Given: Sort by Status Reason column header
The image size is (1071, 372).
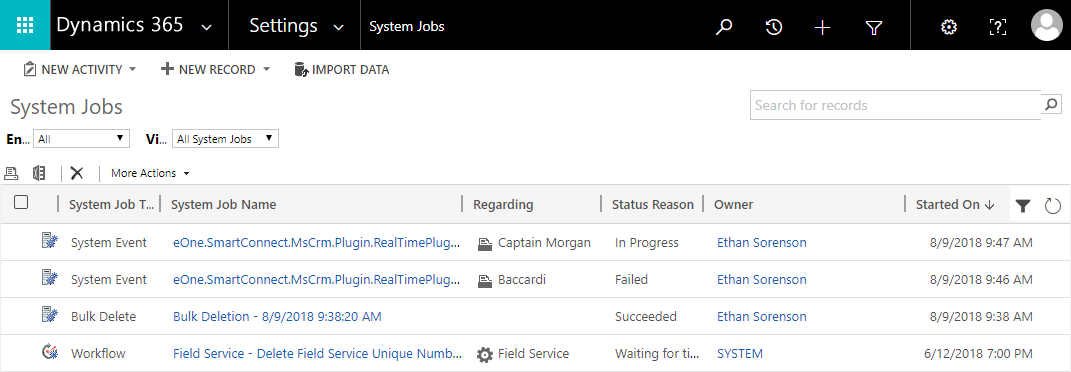Looking at the screenshot, I should point(652,205).
